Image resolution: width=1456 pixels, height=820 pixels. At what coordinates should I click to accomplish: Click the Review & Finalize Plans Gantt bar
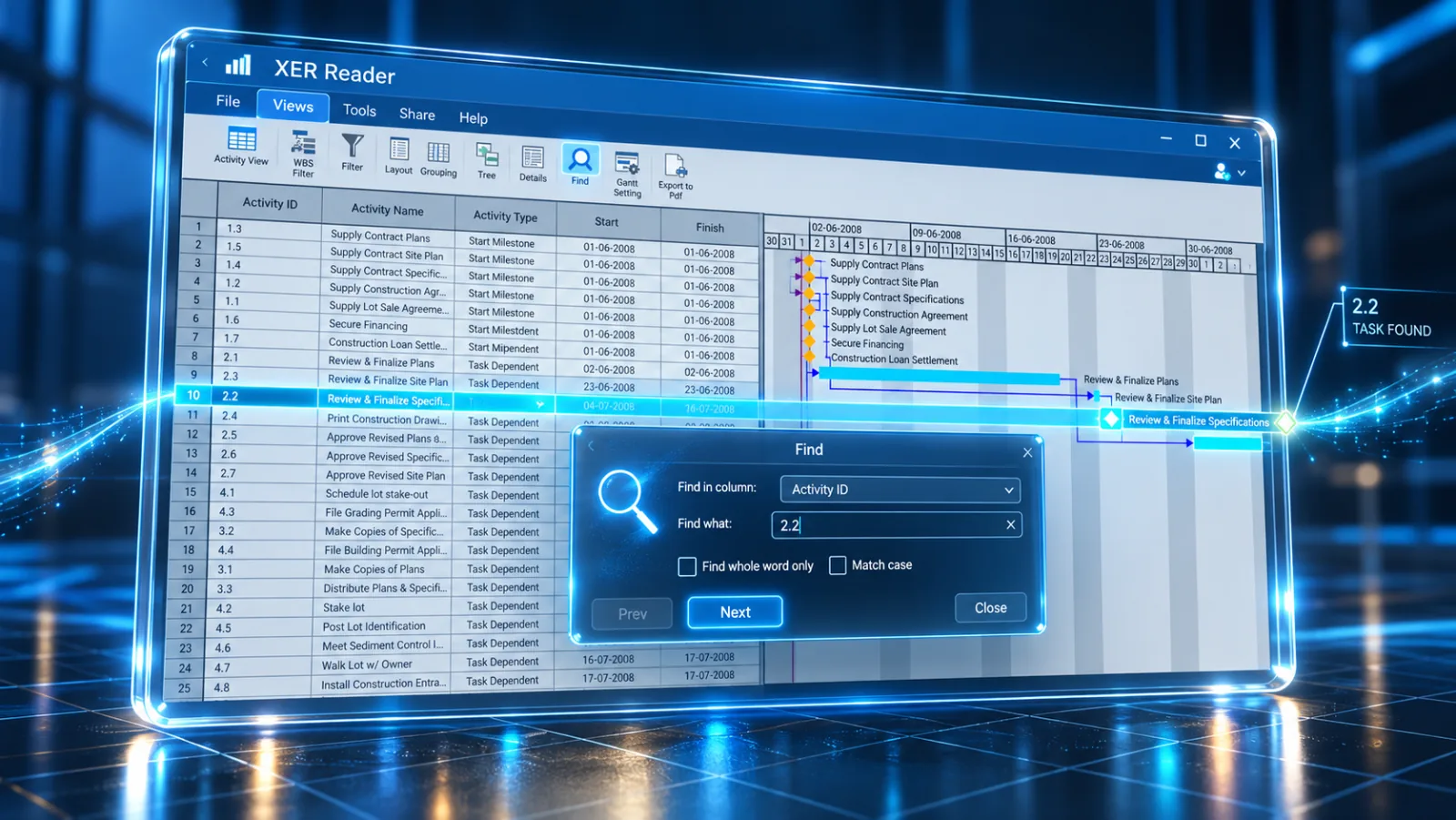click(937, 377)
